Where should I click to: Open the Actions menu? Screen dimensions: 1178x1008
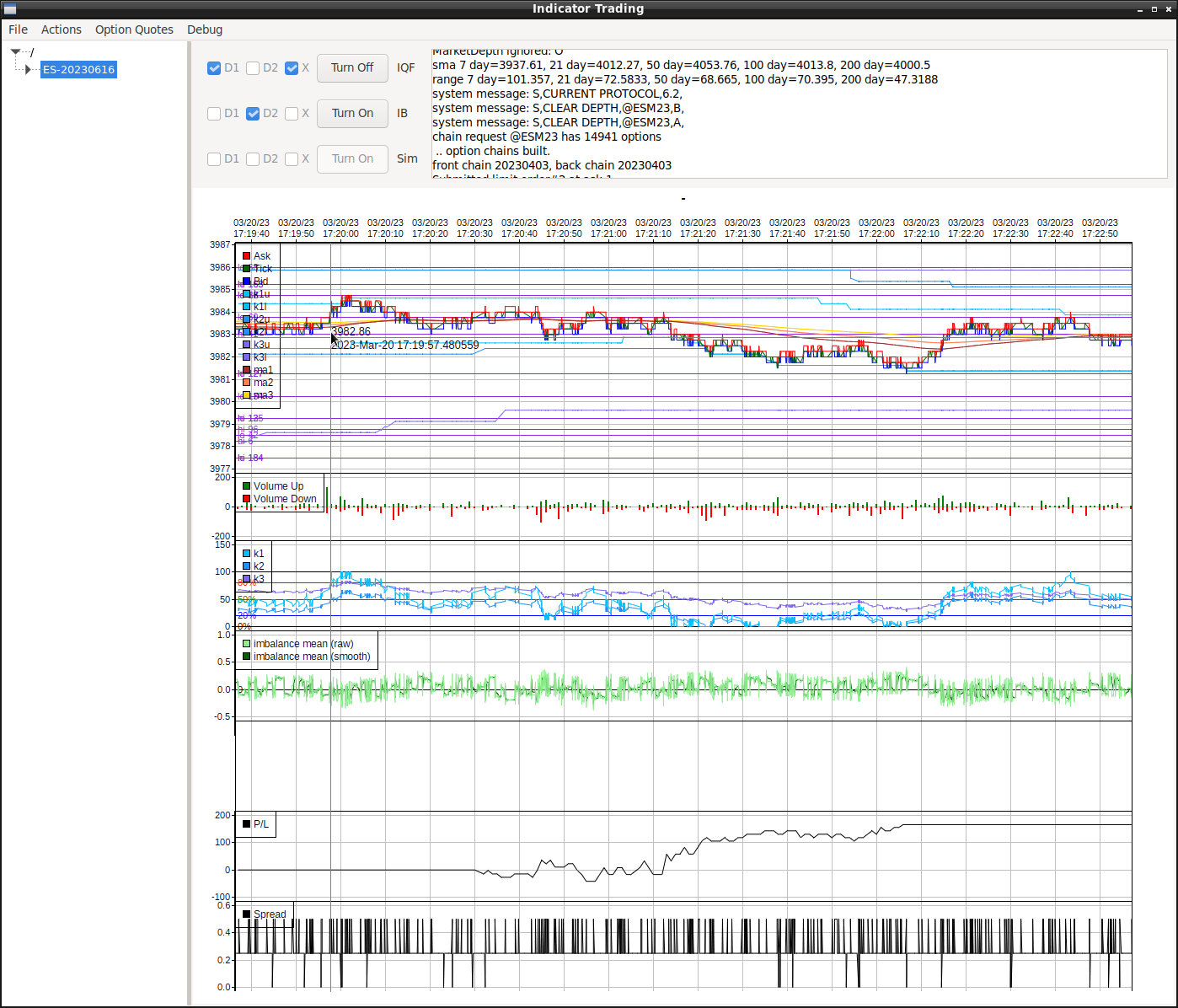click(62, 29)
